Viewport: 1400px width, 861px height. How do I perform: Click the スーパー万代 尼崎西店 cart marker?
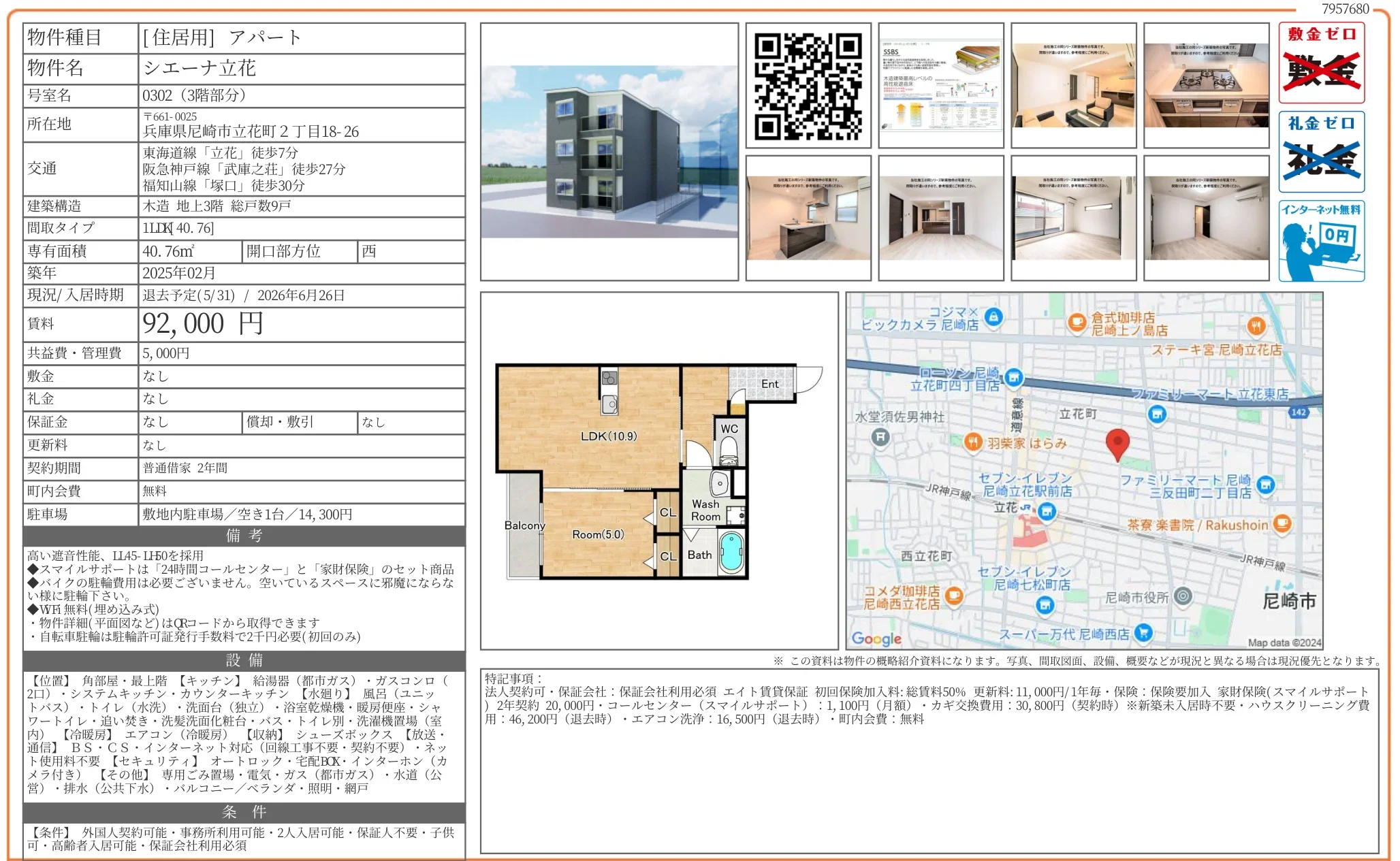(1143, 632)
